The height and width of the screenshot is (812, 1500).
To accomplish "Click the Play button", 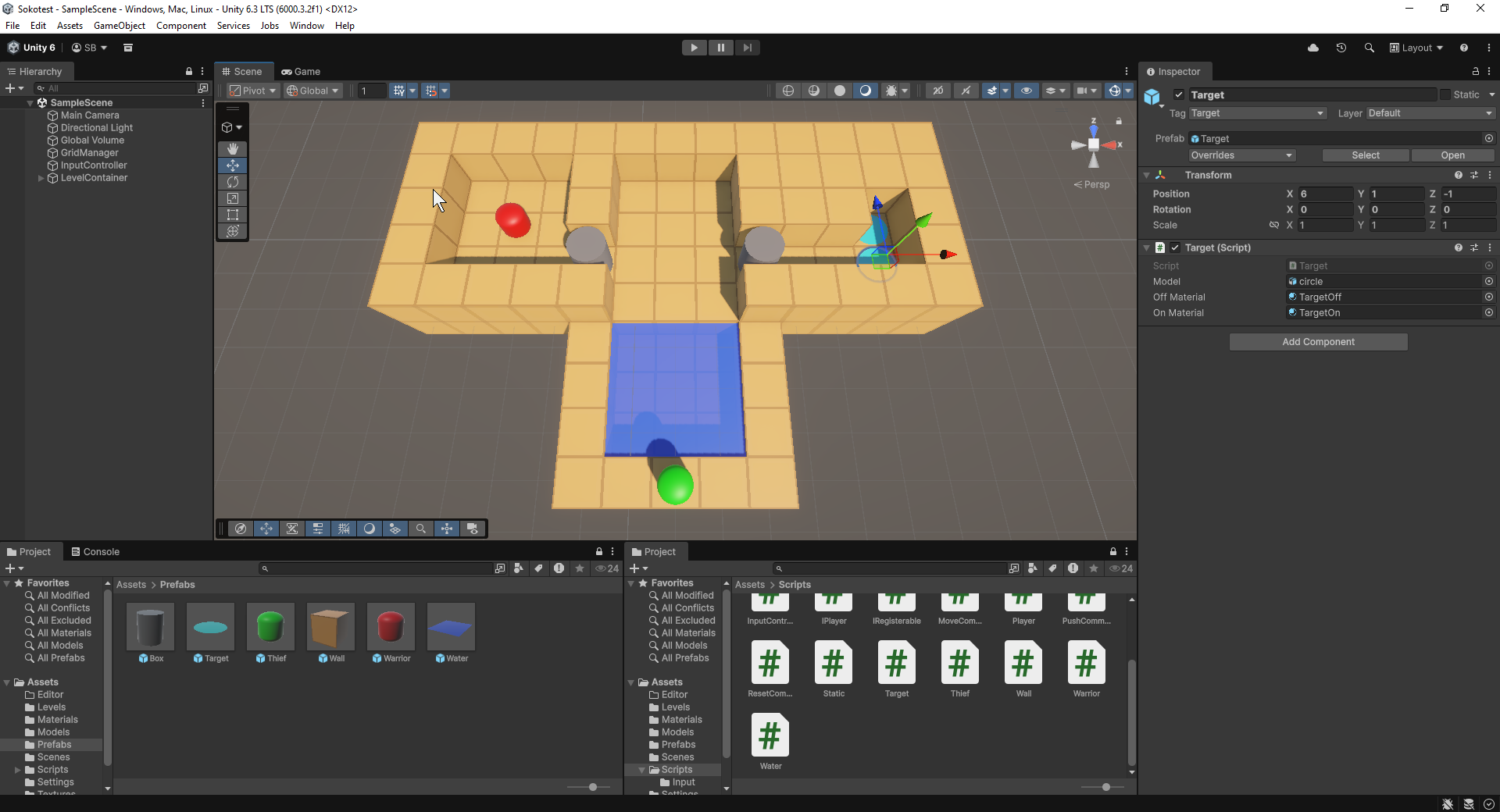I will coord(694,48).
